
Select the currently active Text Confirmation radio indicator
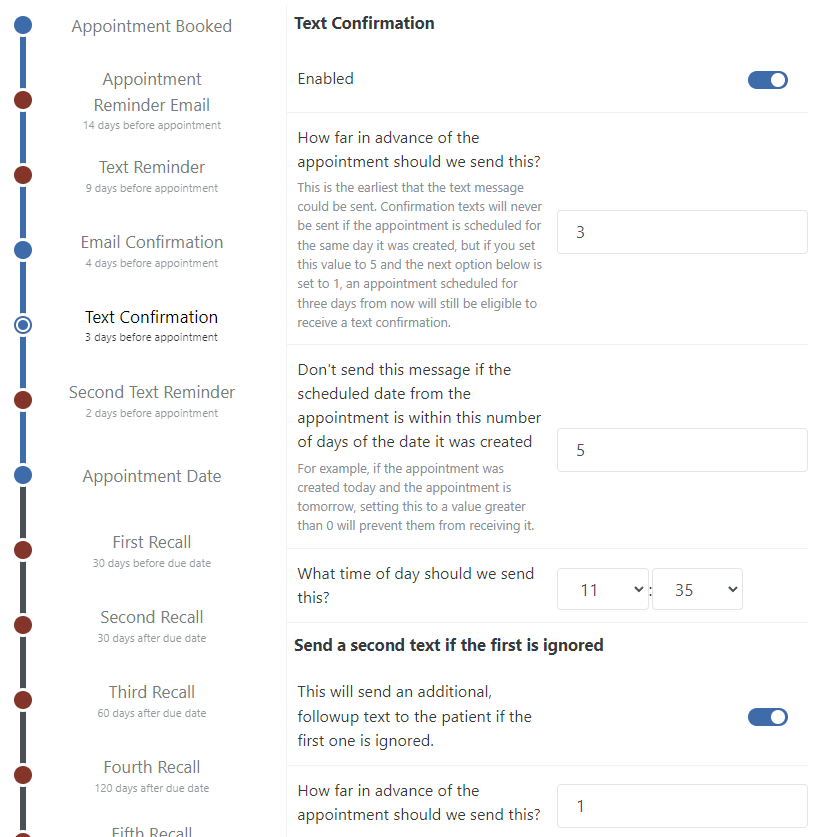pos(23,325)
